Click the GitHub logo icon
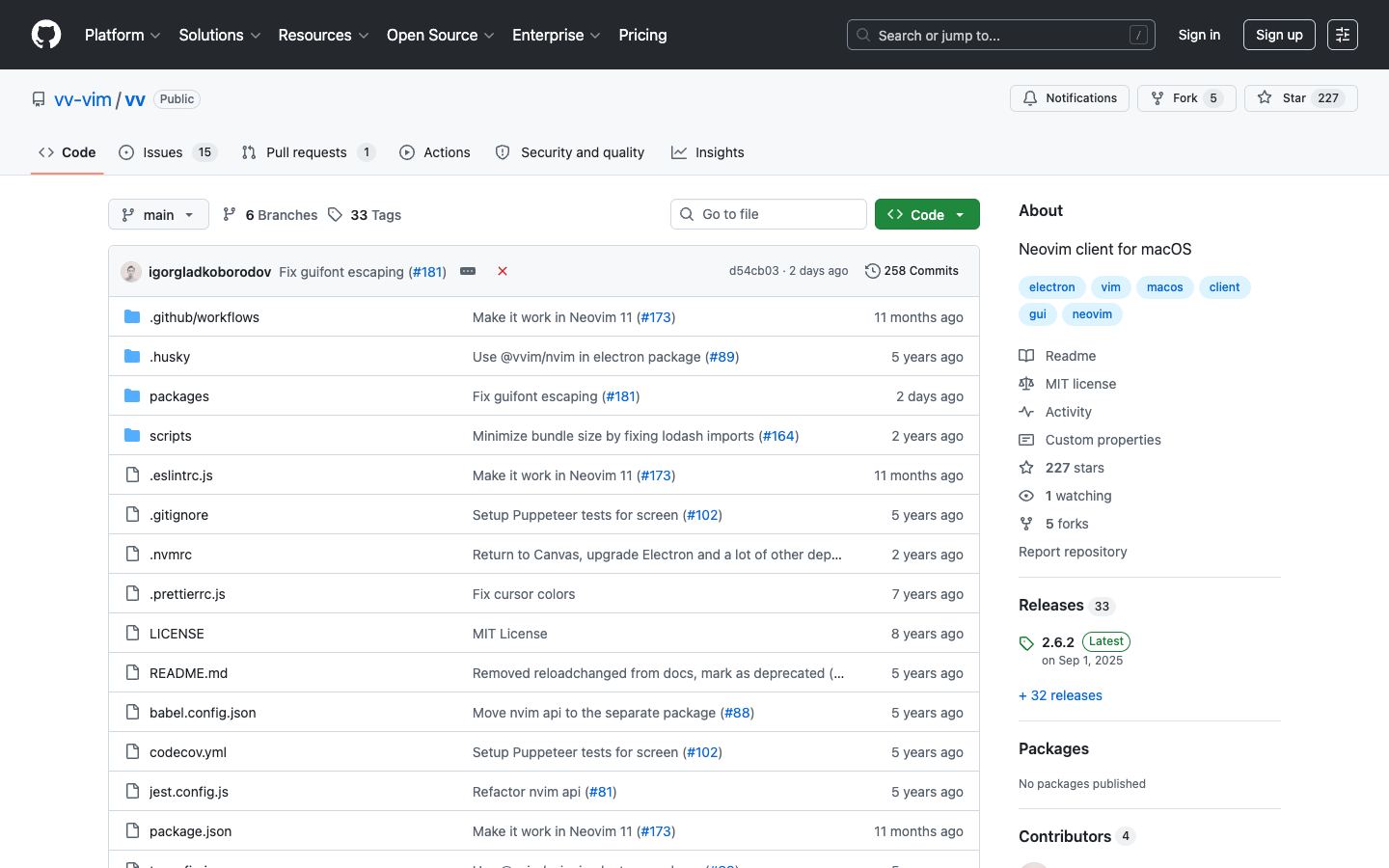Screen dimensions: 1389x868 coord(46,35)
